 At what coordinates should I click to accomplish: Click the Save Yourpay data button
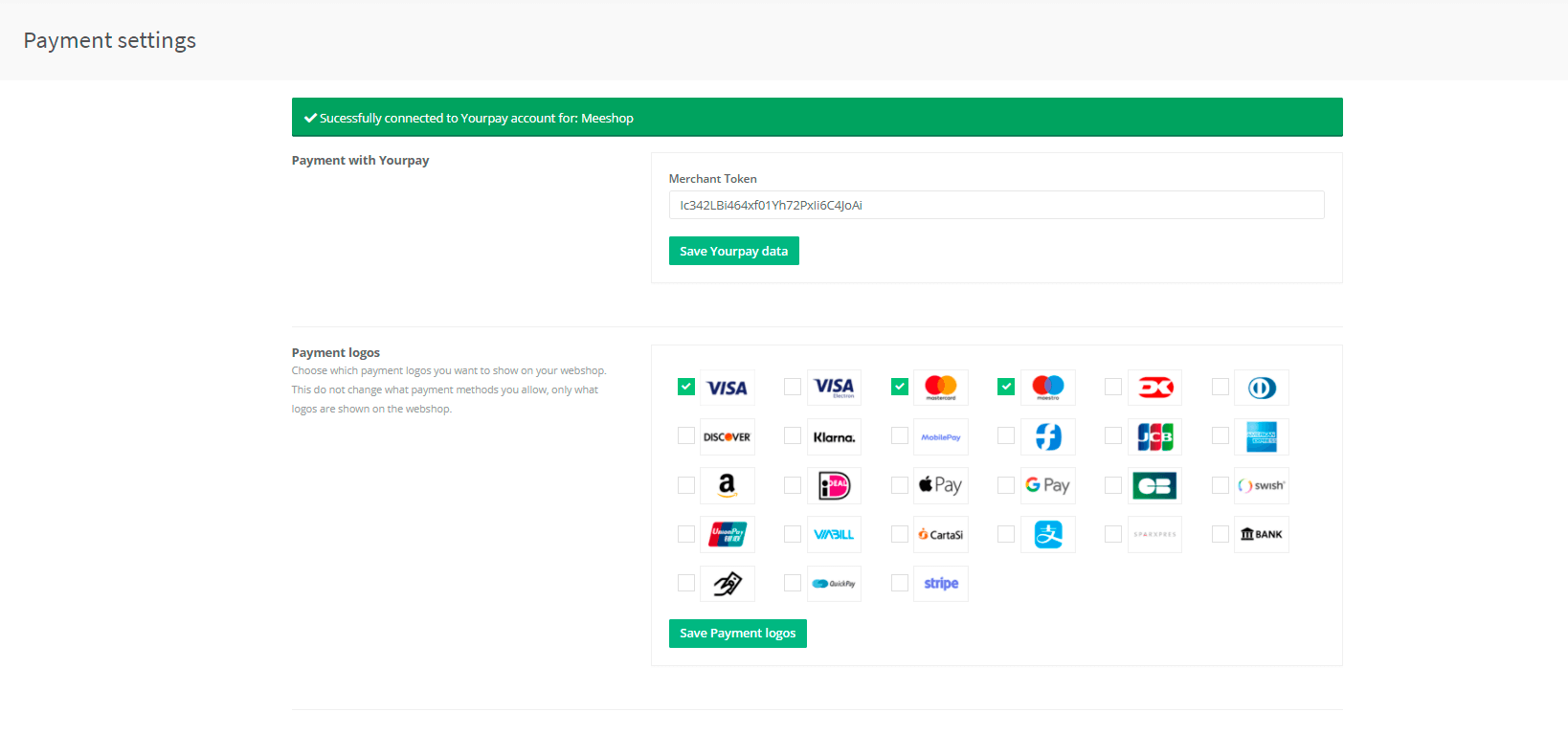[x=734, y=251]
